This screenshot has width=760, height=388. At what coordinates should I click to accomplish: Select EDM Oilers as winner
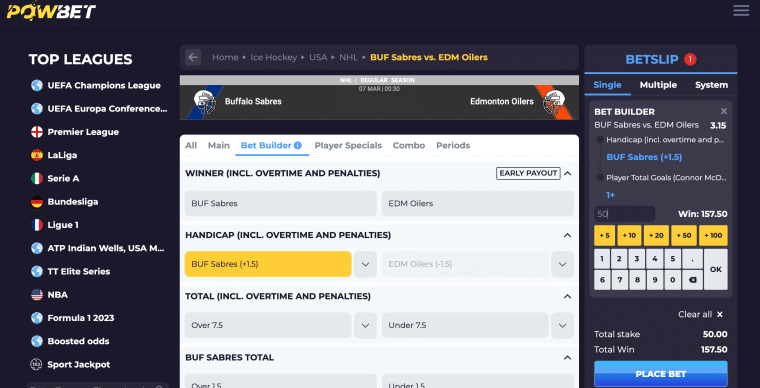click(478, 203)
